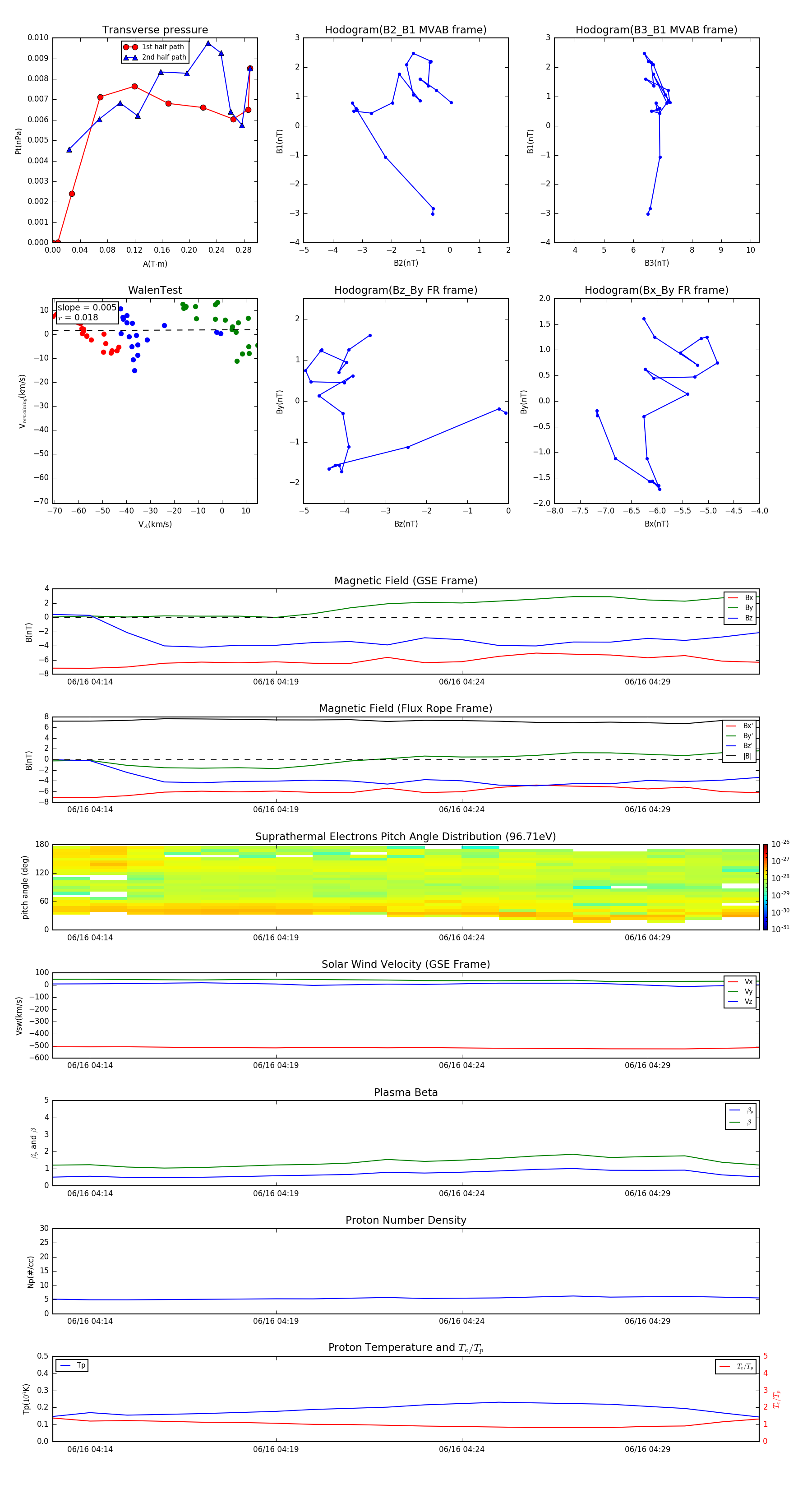The height and width of the screenshot is (1489, 812).
Task: Click the dashed fit line in WalenTest plot
Action: [x=155, y=330]
